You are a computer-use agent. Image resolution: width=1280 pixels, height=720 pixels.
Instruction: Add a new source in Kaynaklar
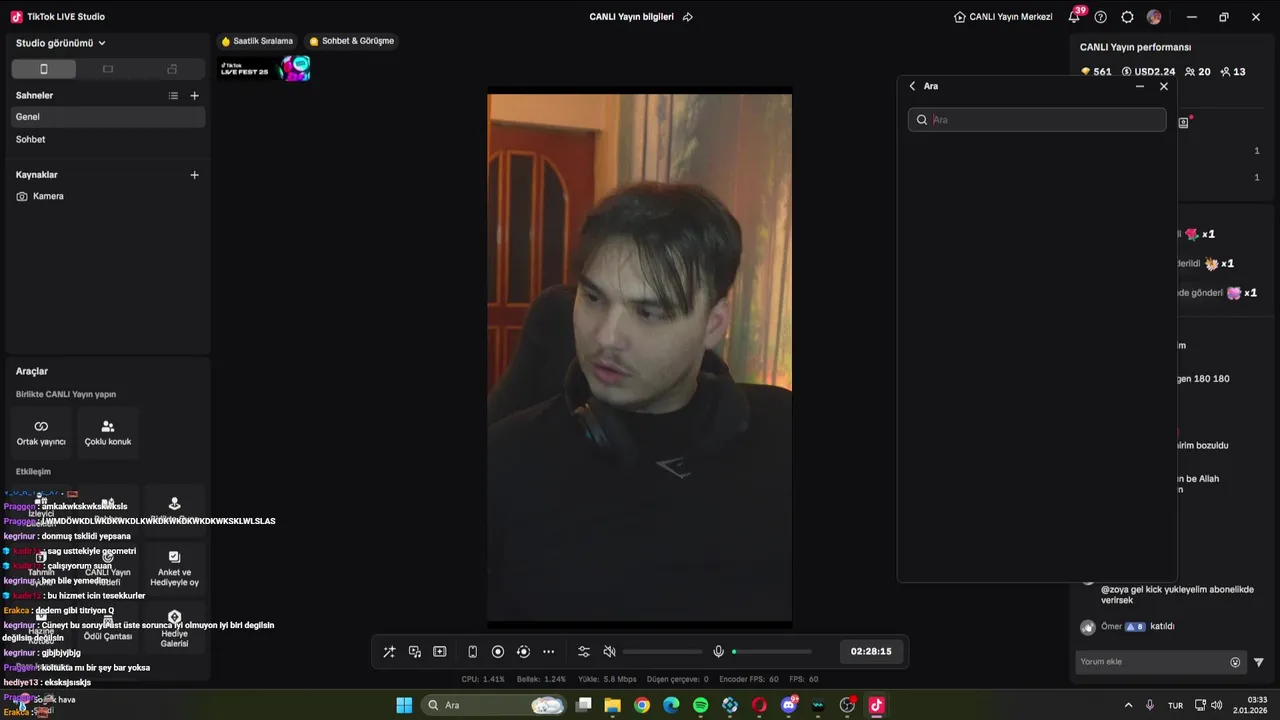click(195, 175)
